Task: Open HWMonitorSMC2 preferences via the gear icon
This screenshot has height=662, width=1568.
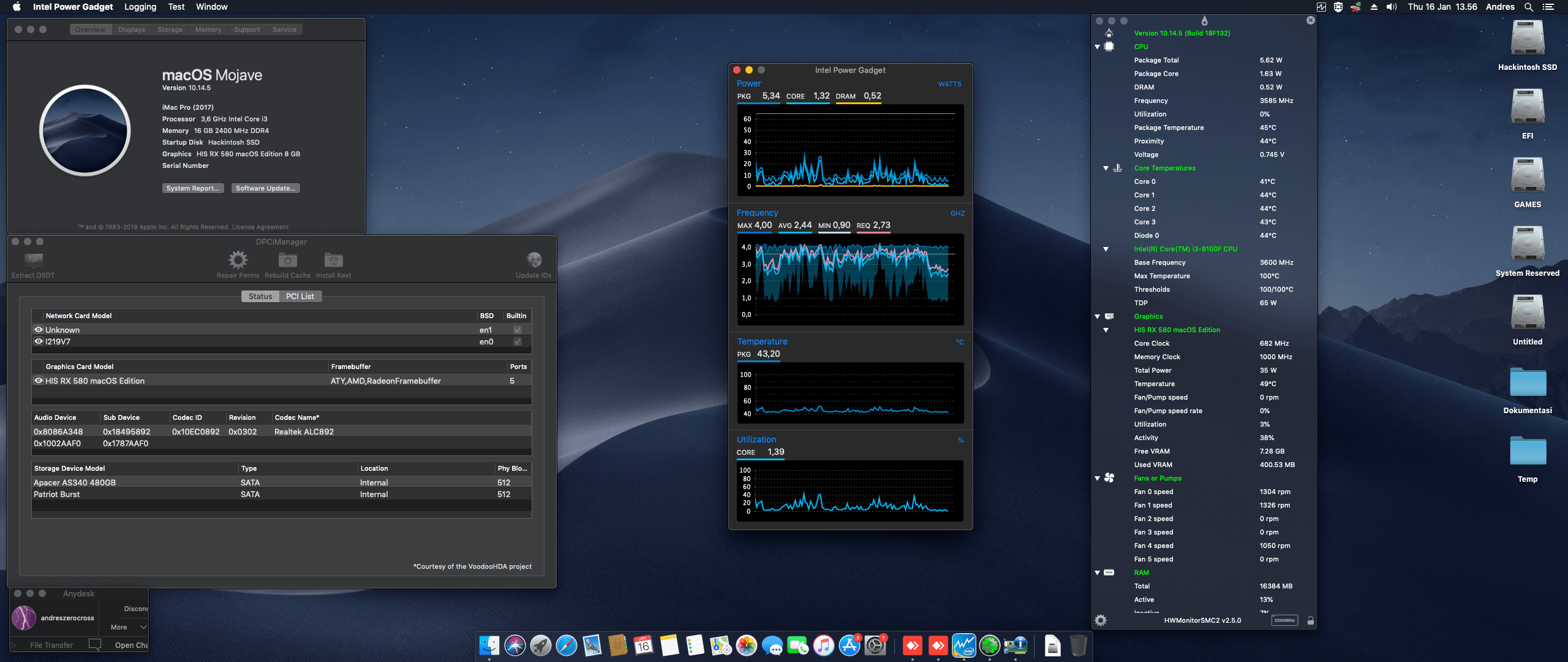Action: point(1101,620)
